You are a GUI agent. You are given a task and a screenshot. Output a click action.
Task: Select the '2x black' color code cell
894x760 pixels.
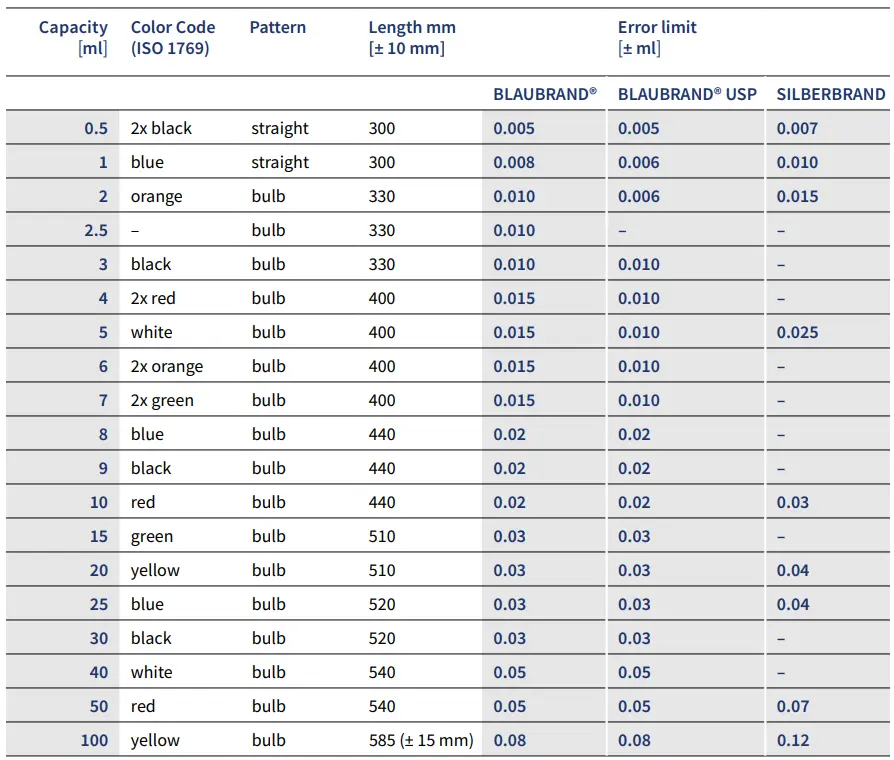(x=161, y=128)
